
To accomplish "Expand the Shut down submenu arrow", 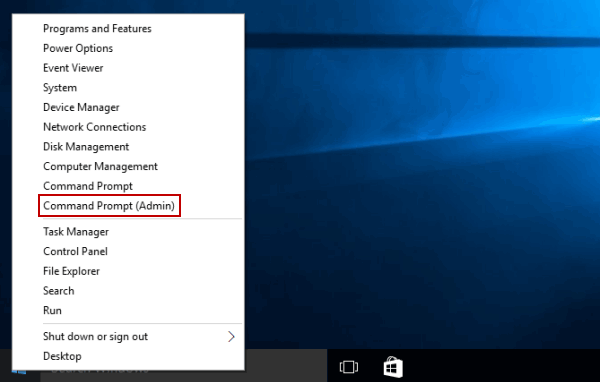I will coord(231,337).
